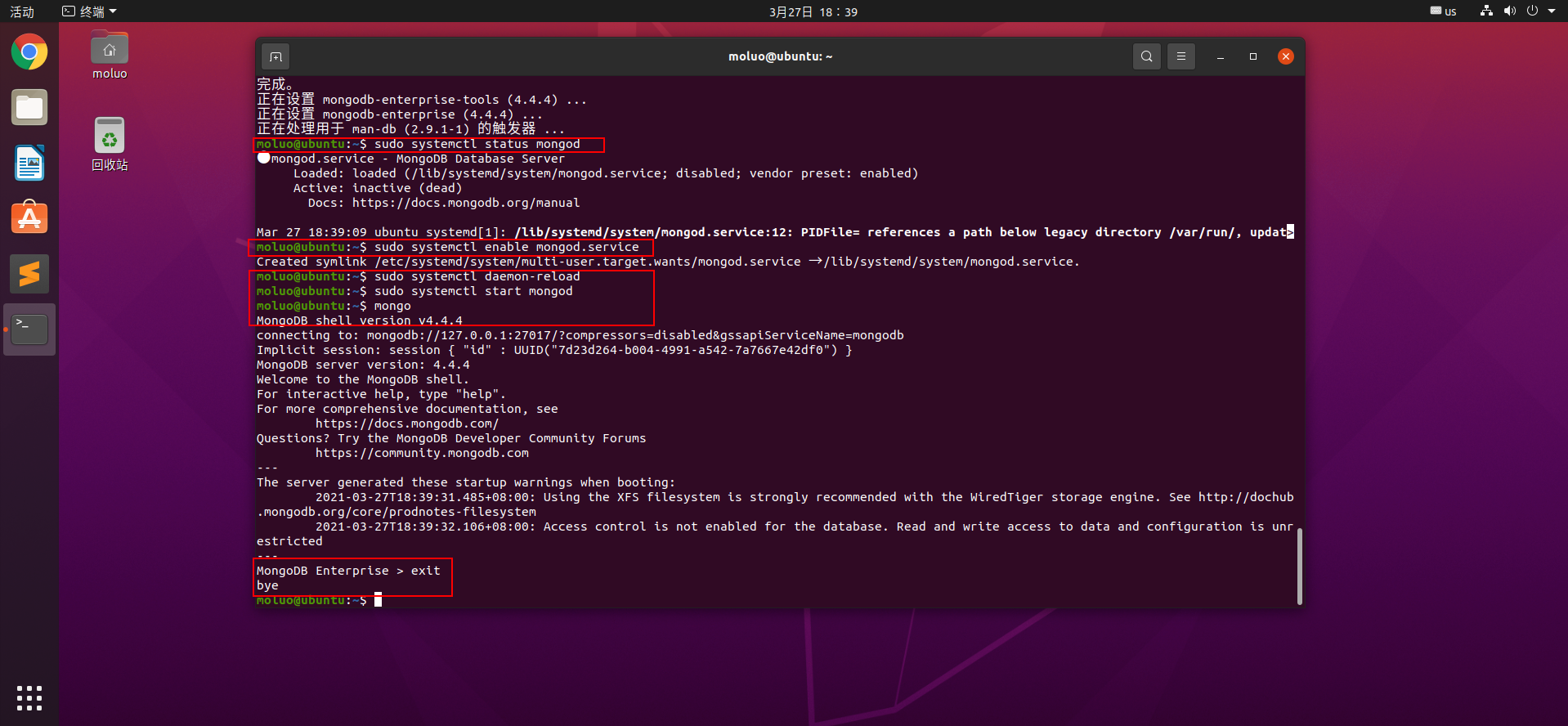1568x726 pixels.
Task: Click the 'bye' output line
Action: [x=267, y=585]
